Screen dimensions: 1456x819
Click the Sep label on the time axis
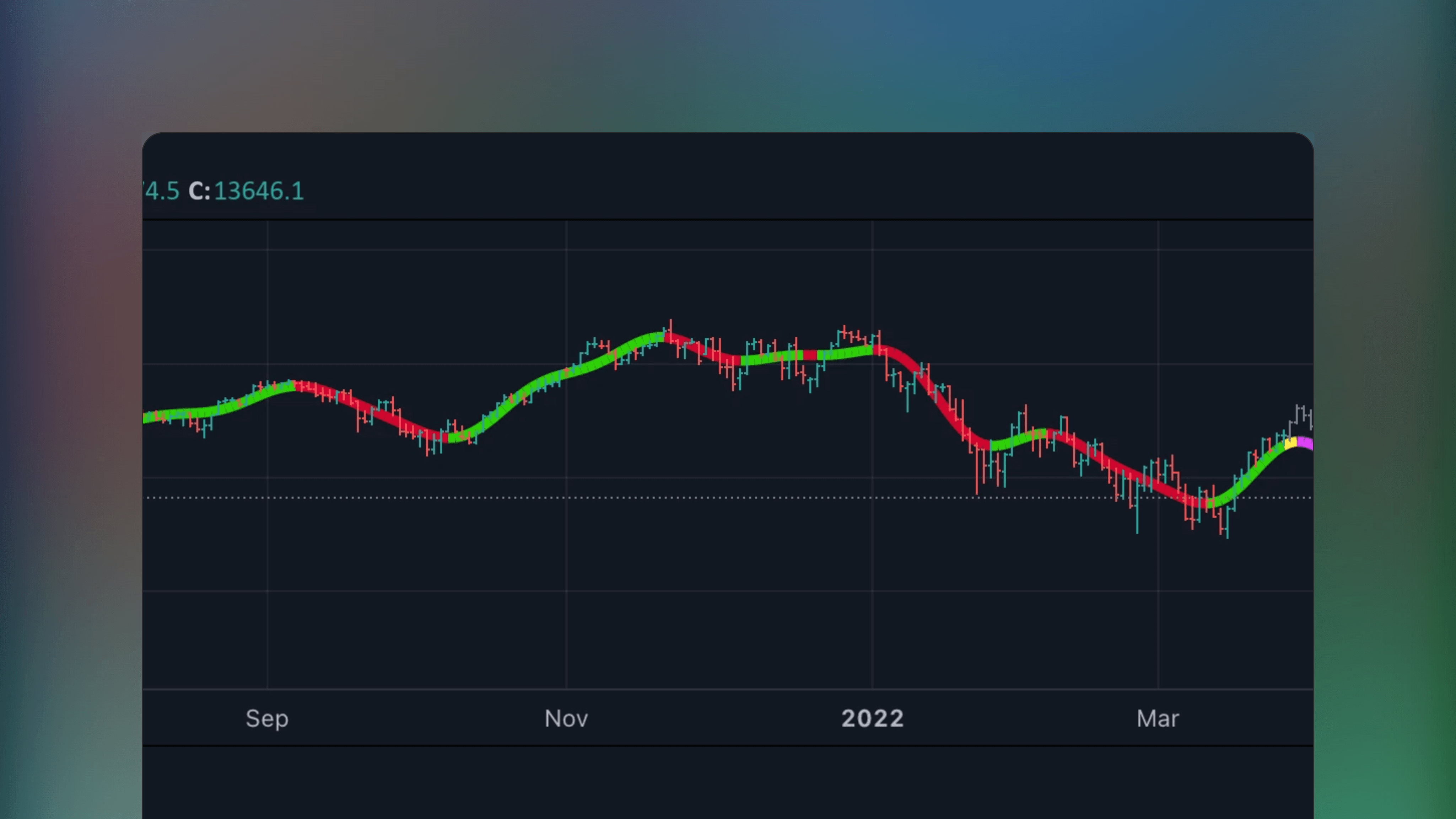pyautogui.click(x=267, y=718)
